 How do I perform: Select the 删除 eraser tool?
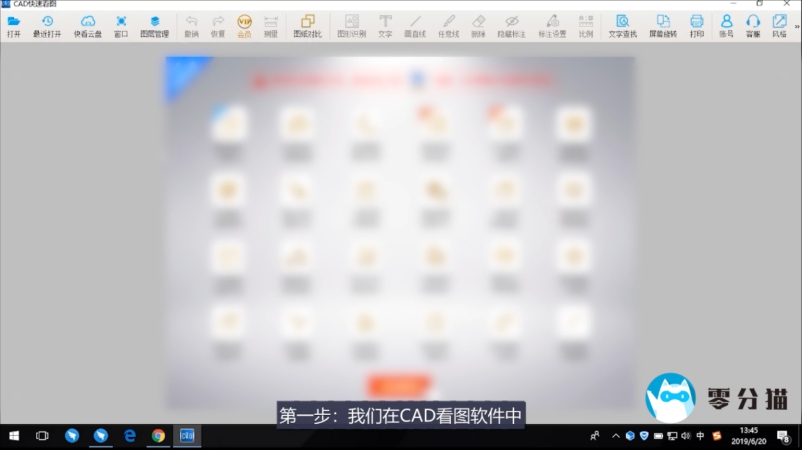[478, 26]
